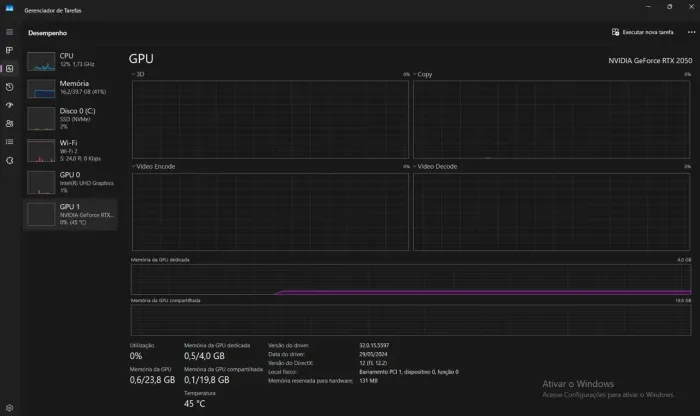Open the three-dots more options menu

point(691,32)
